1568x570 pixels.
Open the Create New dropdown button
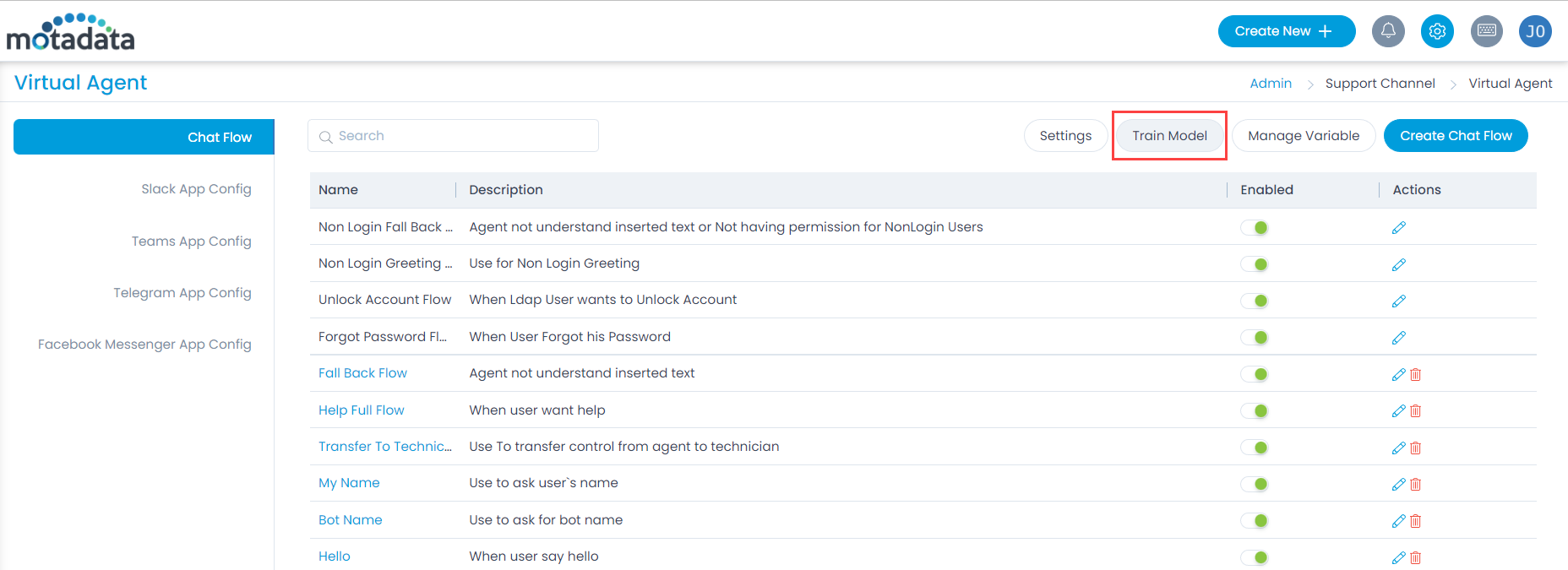[x=1286, y=31]
